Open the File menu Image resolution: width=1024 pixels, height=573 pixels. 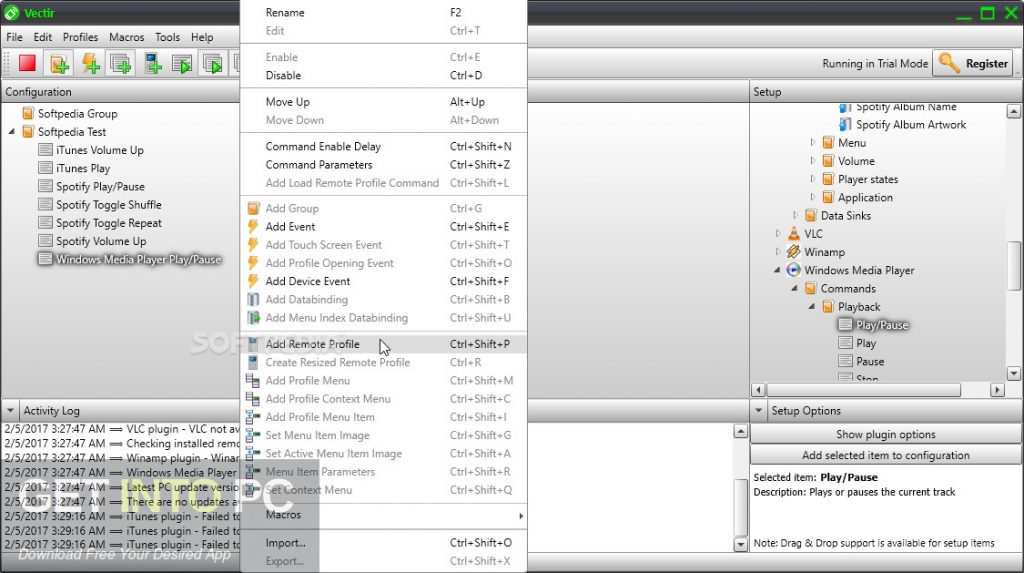coord(14,37)
